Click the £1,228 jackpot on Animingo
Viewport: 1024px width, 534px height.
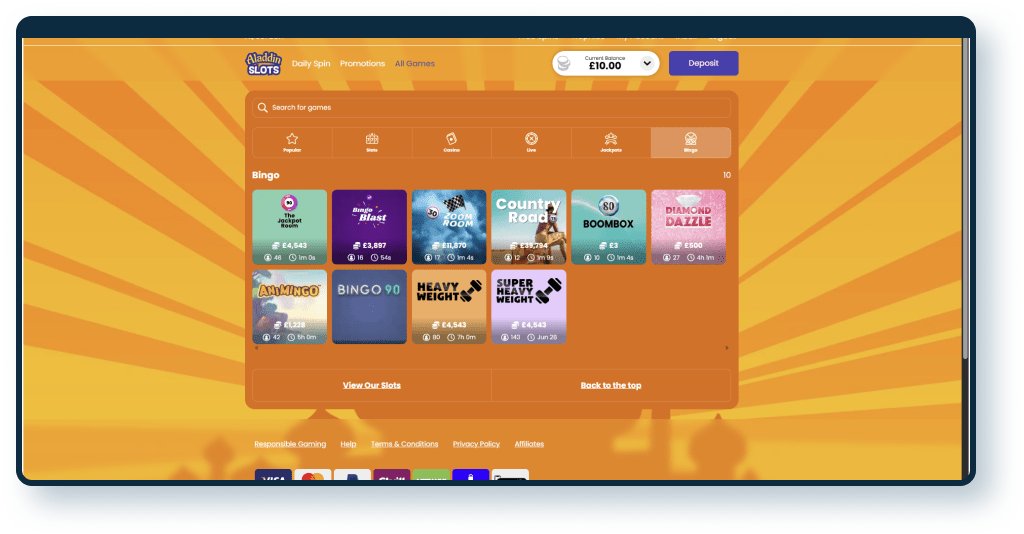295,324
